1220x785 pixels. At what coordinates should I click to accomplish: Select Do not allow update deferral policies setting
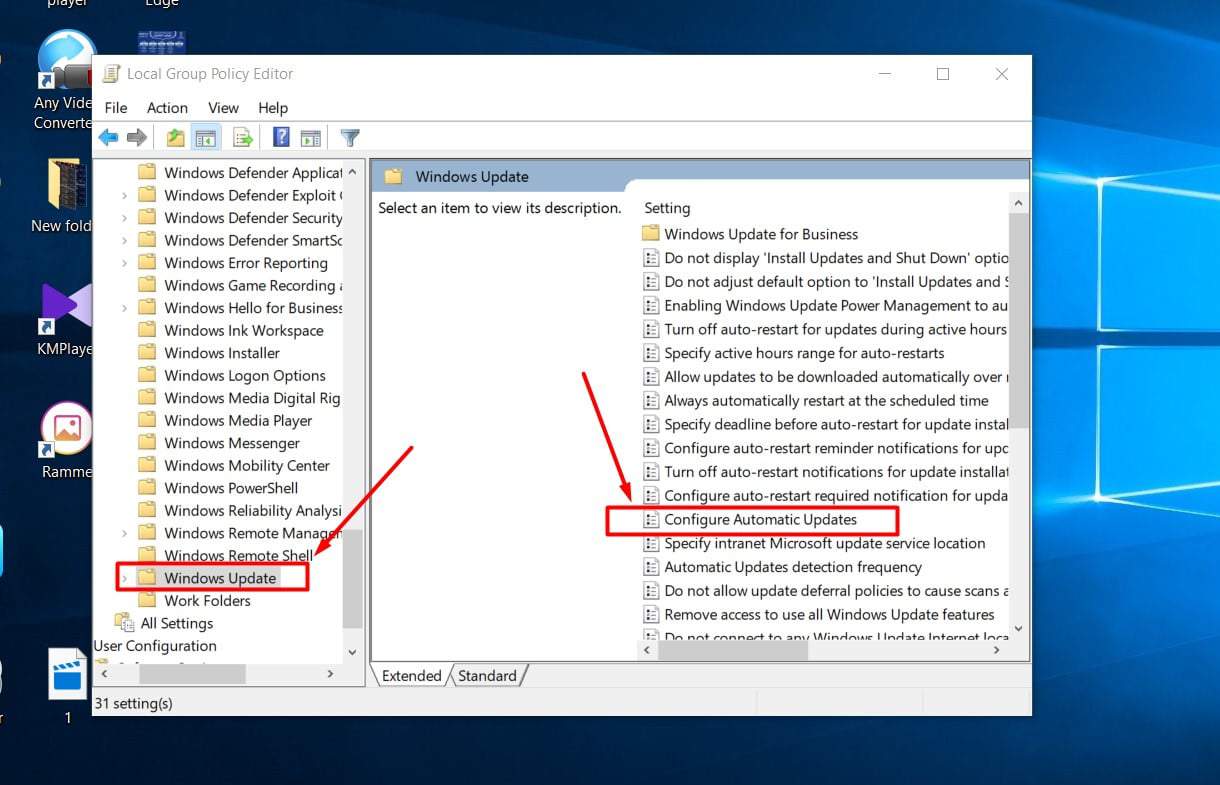tap(835, 591)
